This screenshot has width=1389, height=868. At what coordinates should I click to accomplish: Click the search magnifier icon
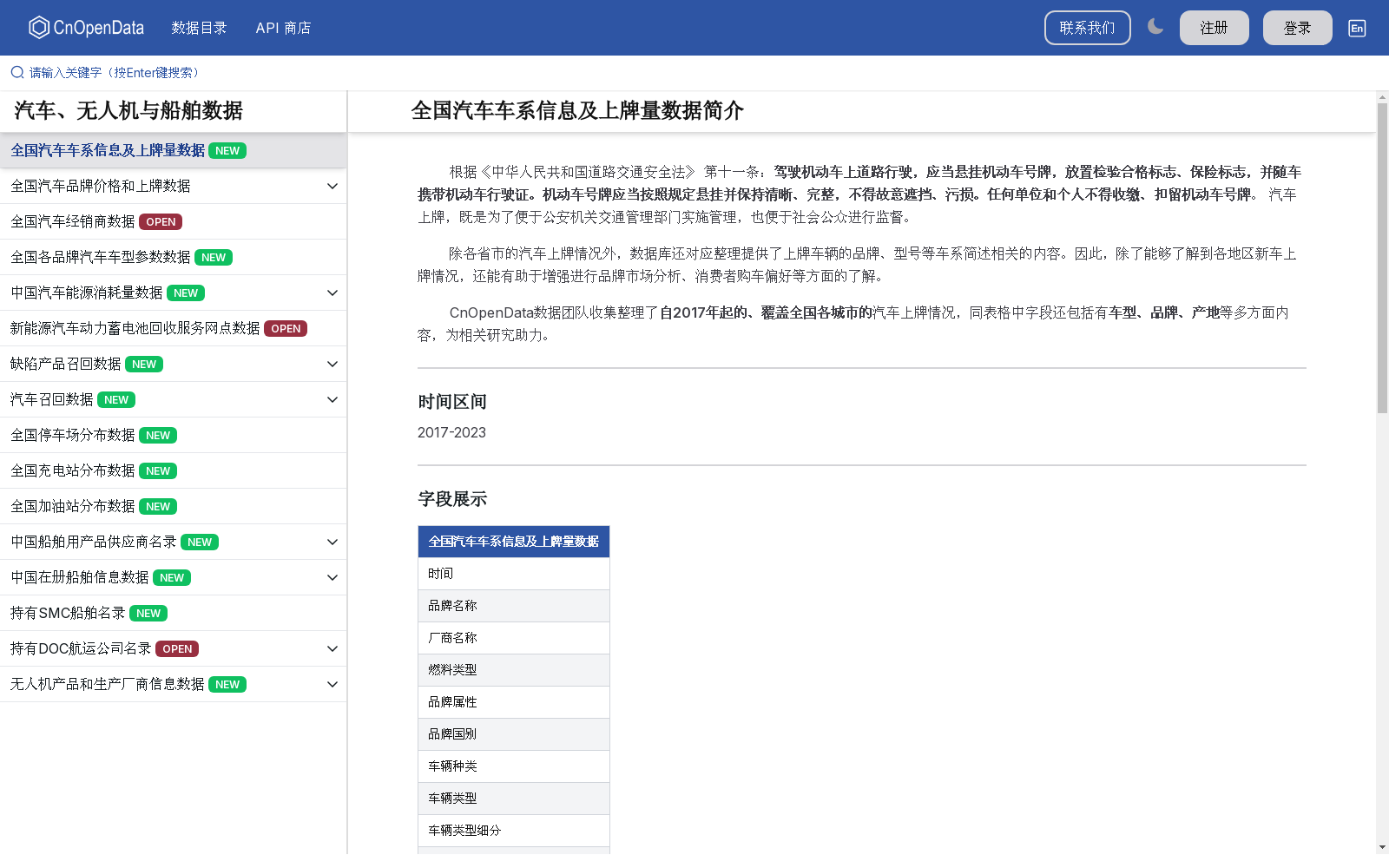pyautogui.click(x=17, y=72)
